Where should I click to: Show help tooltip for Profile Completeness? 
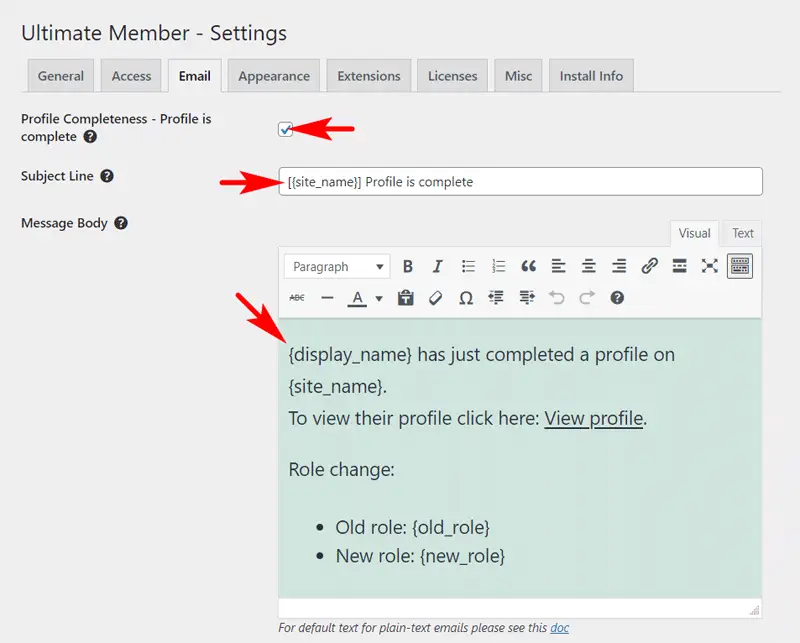(x=90, y=137)
